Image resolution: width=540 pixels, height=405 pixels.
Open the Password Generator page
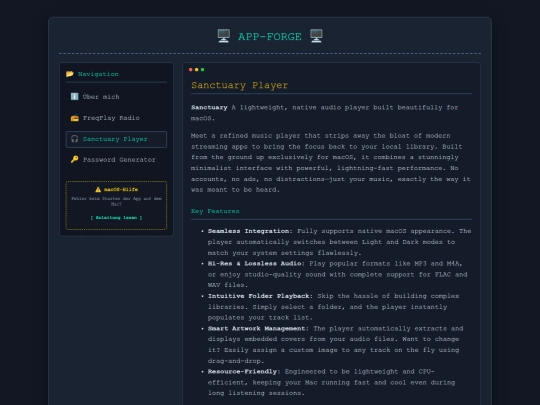tap(116, 160)
